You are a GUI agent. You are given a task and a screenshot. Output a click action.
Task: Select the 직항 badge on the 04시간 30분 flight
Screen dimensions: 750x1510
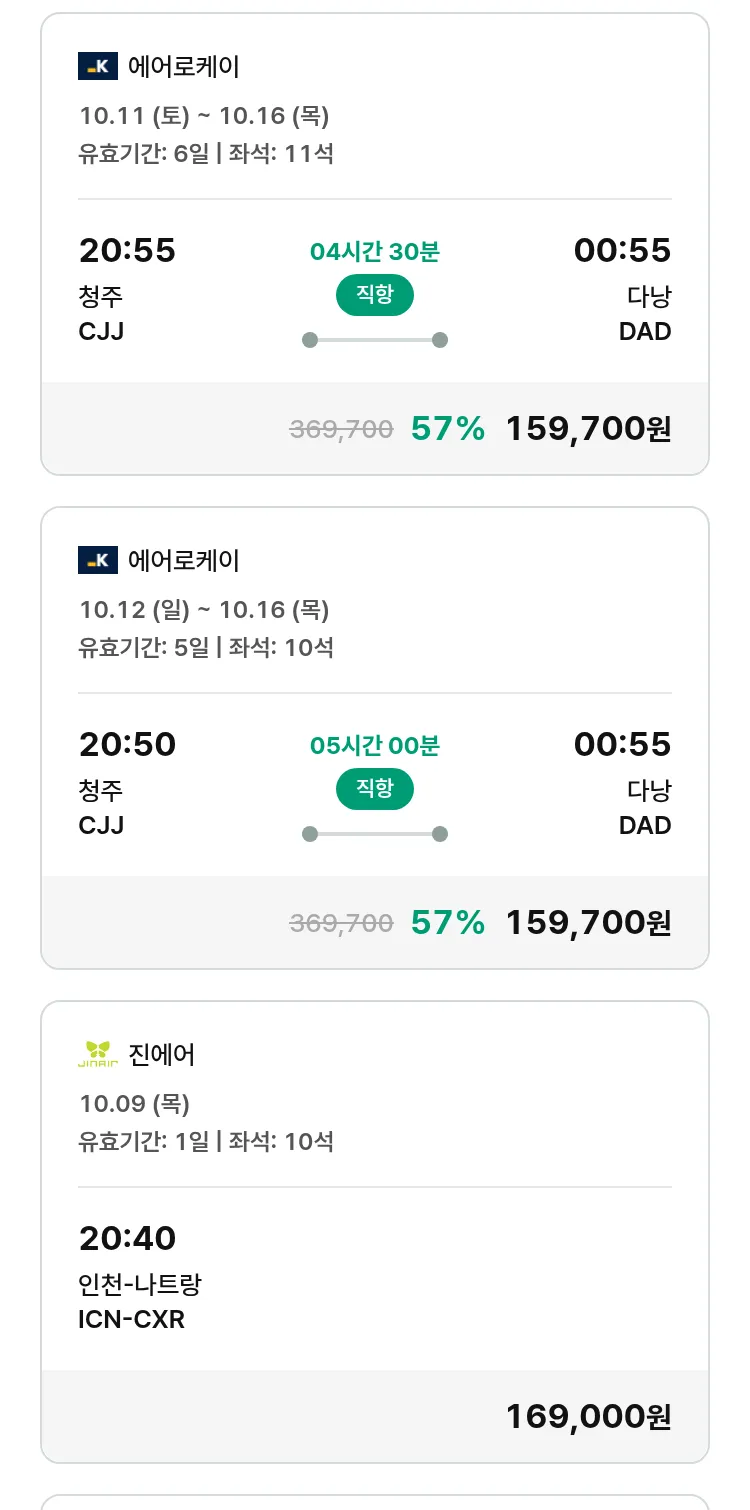[374, 295]
